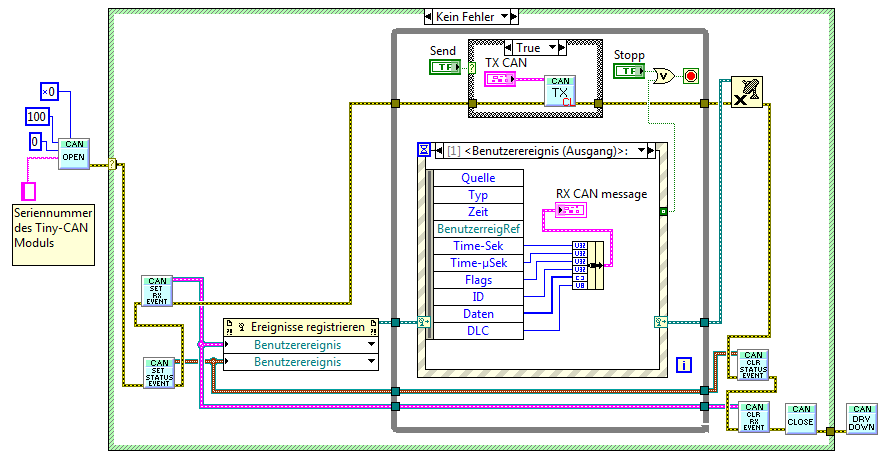Select the Typ event data item

click(x=478, y=195)
